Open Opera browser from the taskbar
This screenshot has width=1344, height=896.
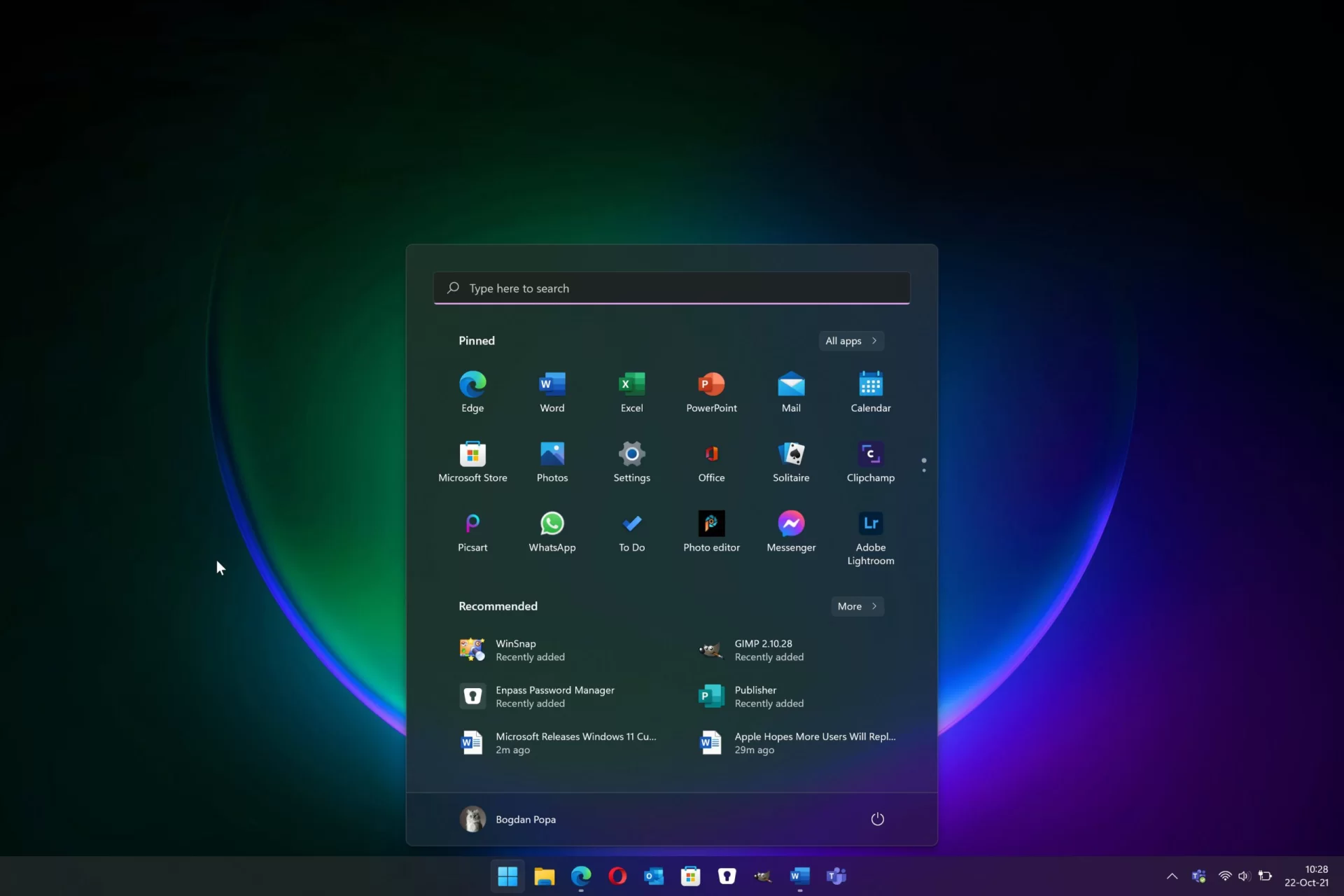click(617, 876)
